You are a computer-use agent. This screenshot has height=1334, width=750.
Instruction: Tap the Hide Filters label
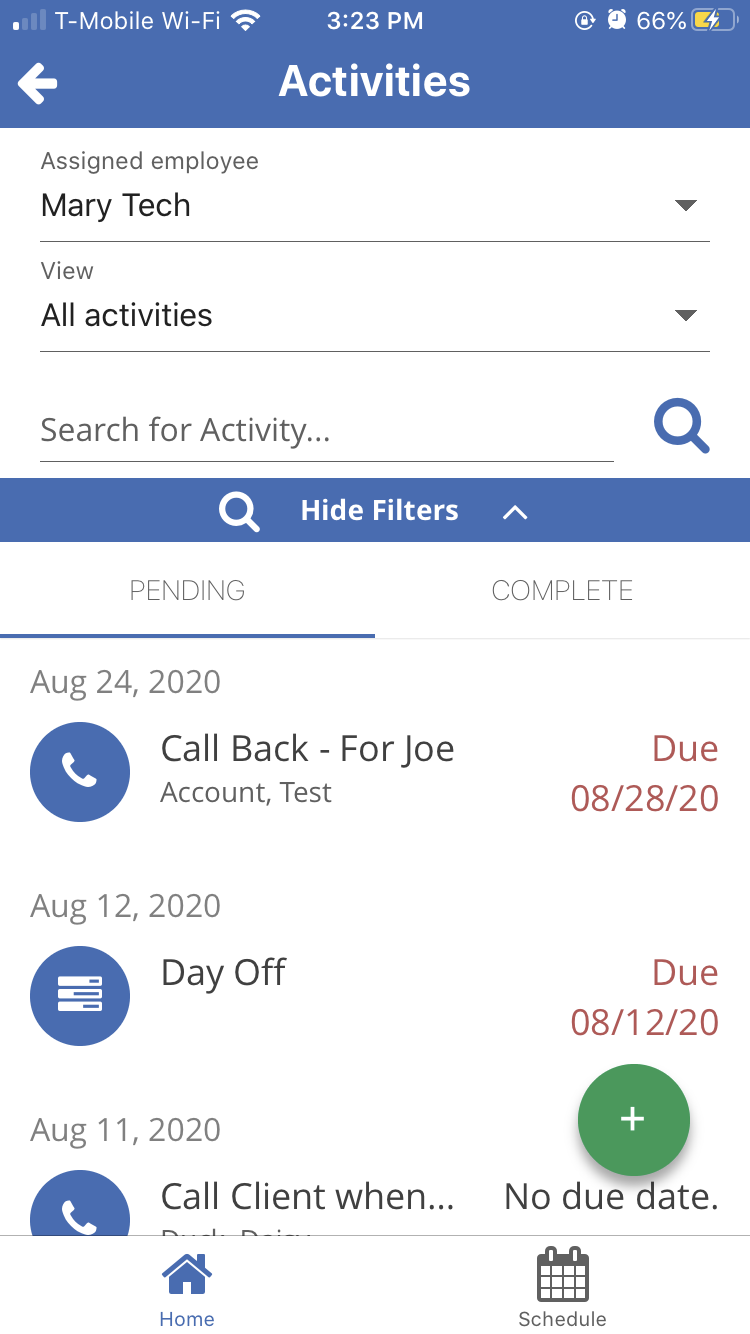(x=379, y=511)
